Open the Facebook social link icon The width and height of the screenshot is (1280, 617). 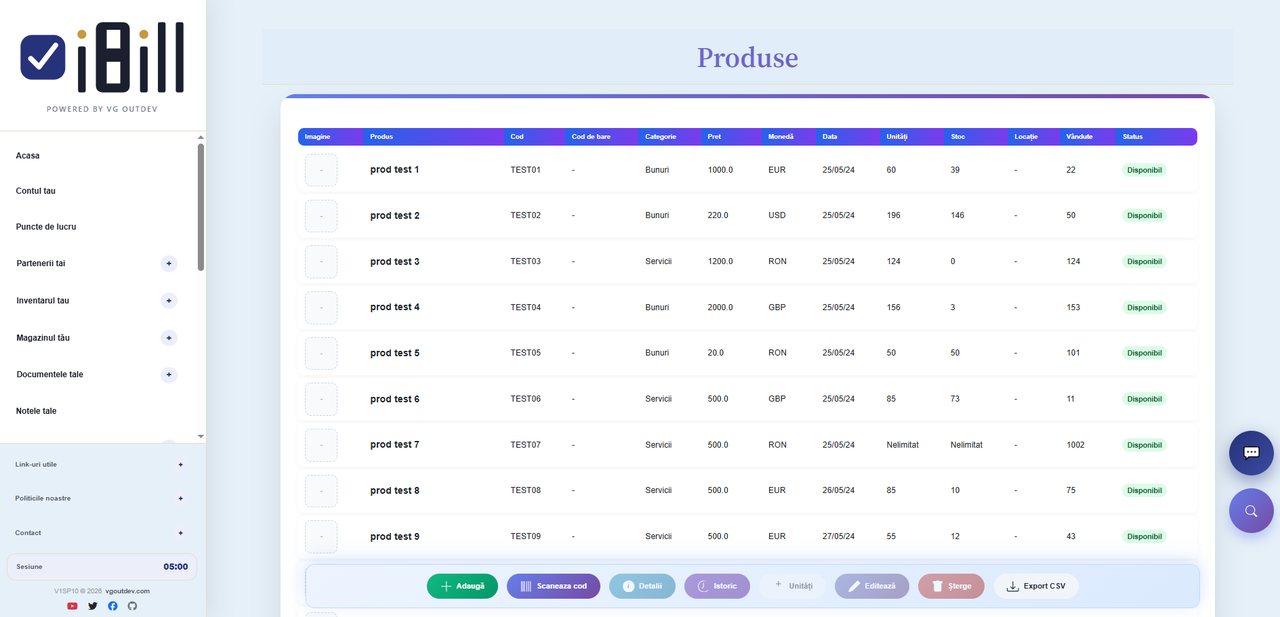[x=112, y=606]
